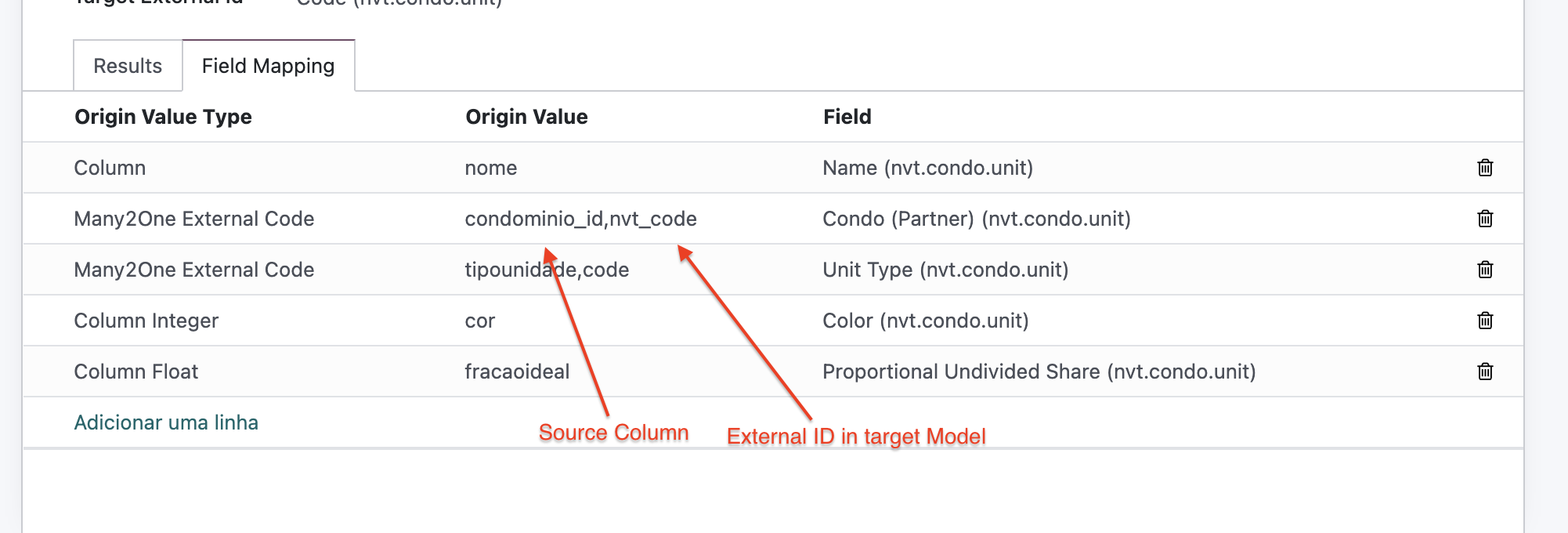Sort by Origin Value column header
The height and width of the screenshot is (533, 1568).
[526, 117]
